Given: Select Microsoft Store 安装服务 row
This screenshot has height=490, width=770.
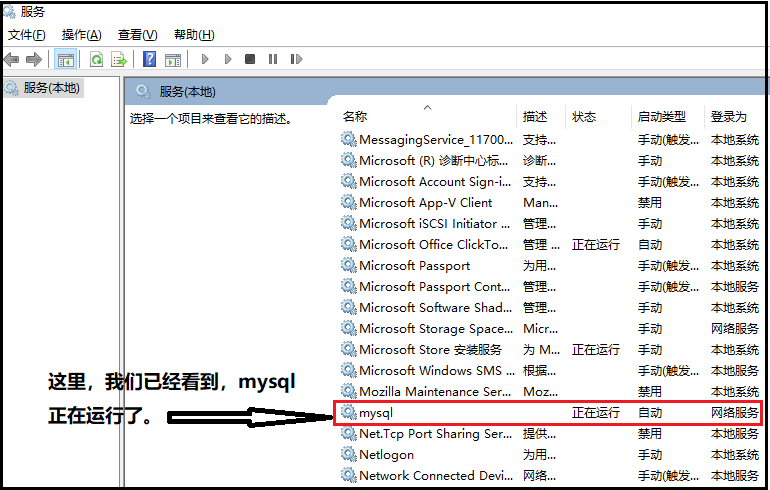Looking at the screenshot, I should 550,350.
